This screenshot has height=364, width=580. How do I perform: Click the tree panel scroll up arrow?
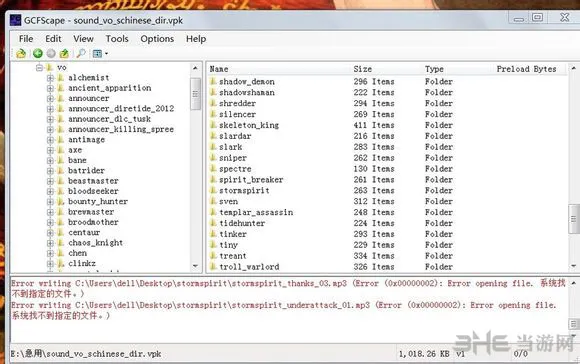click(x=195, y=68)
